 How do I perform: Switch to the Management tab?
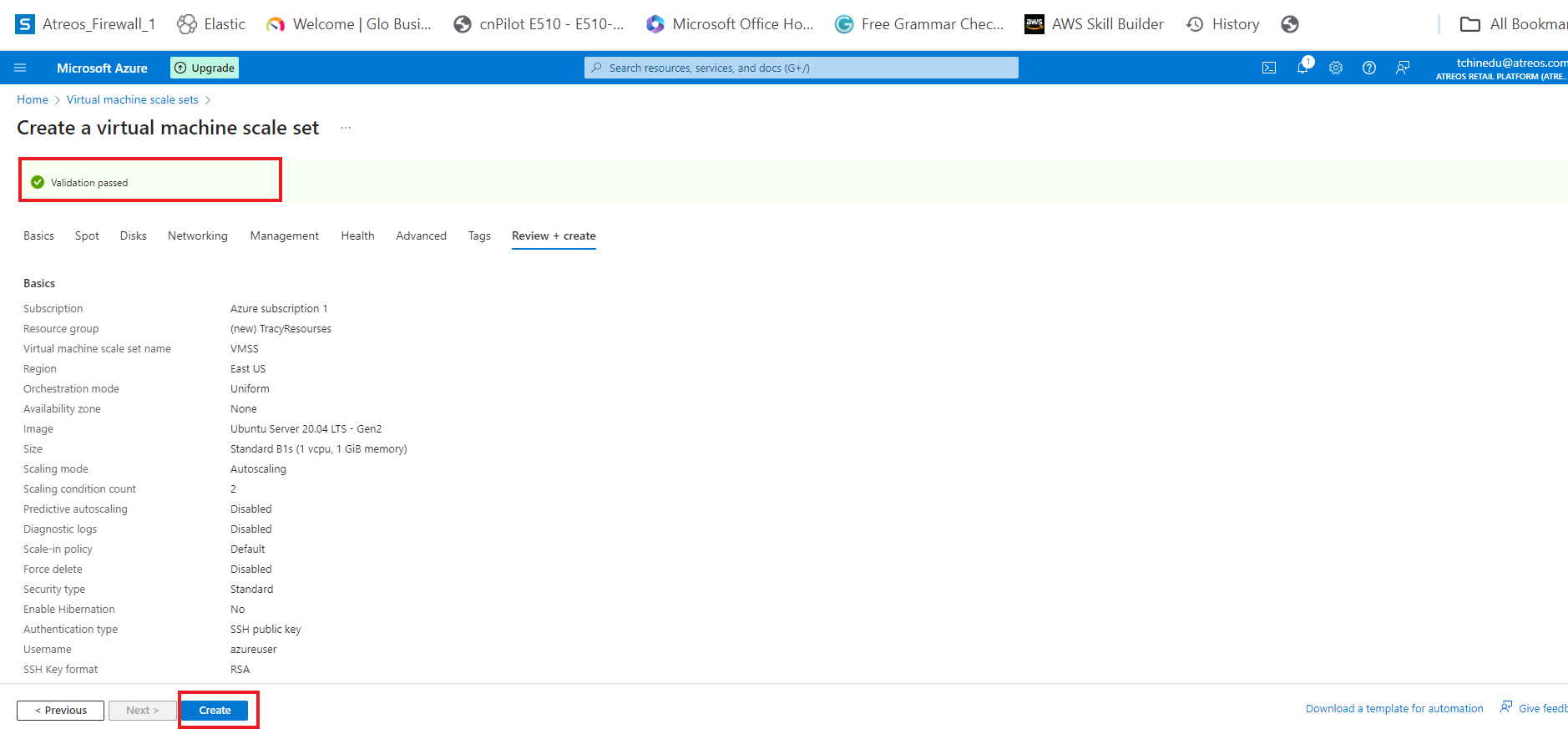coord(285,235)
